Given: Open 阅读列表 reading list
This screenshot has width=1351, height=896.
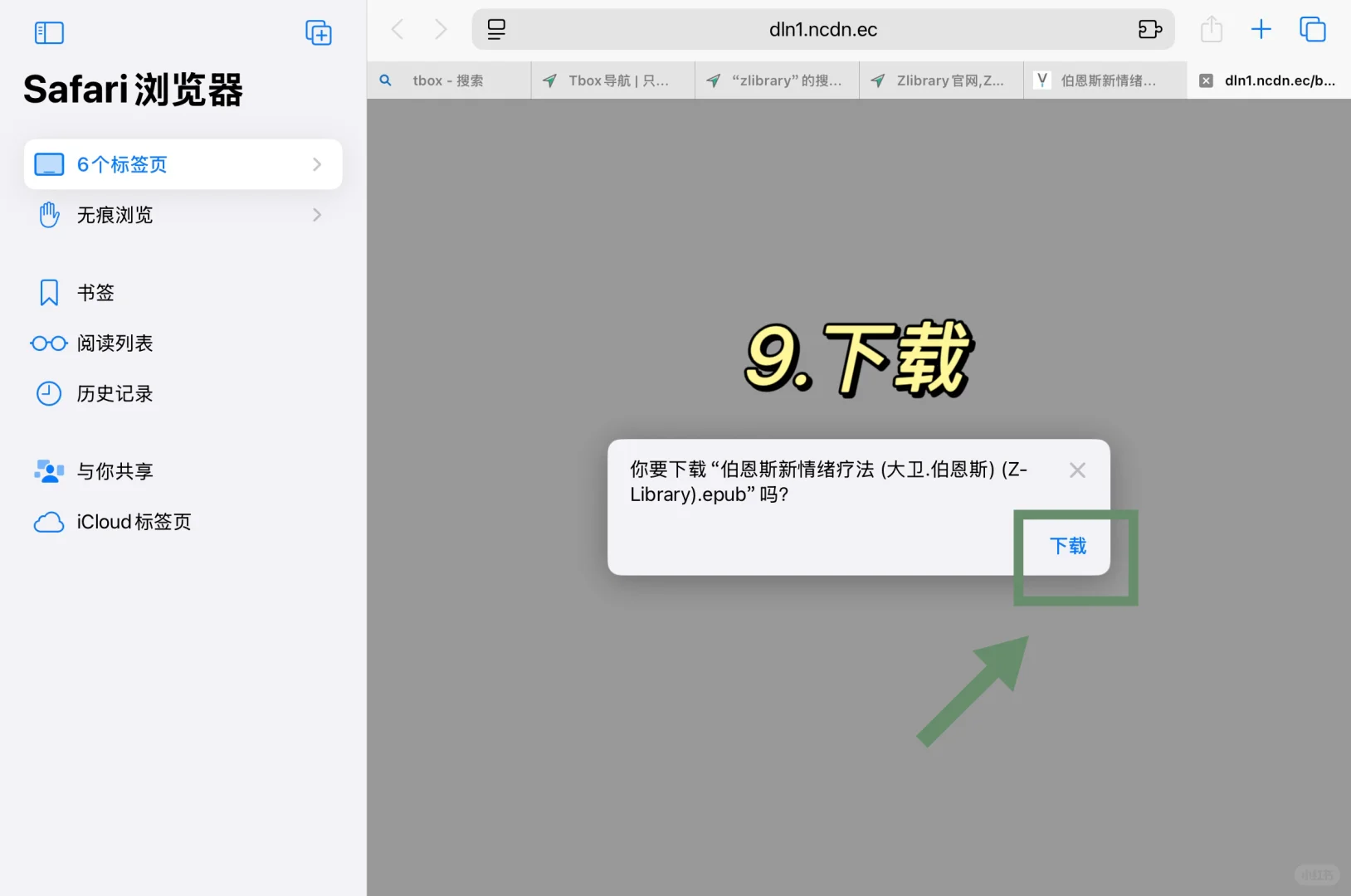Looking at the screenshot, I should coord(183,343).
